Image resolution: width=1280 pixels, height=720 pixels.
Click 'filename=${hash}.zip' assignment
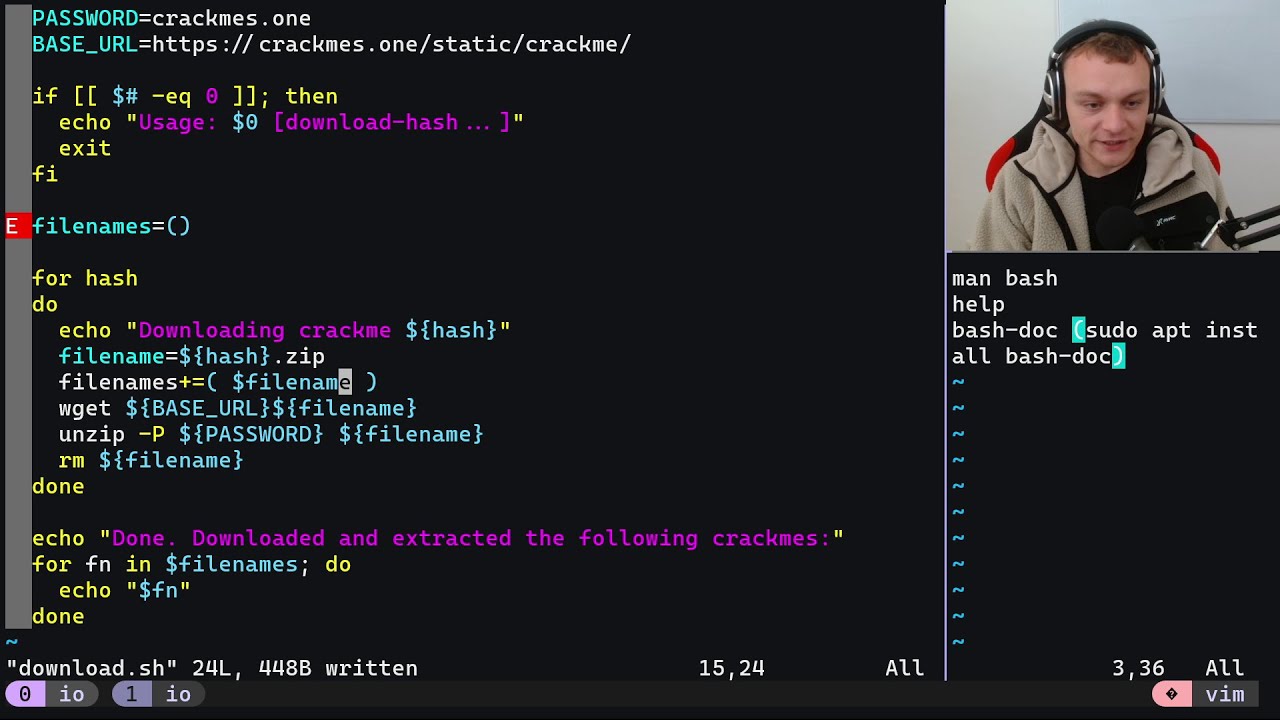click(x=192, y=356)
